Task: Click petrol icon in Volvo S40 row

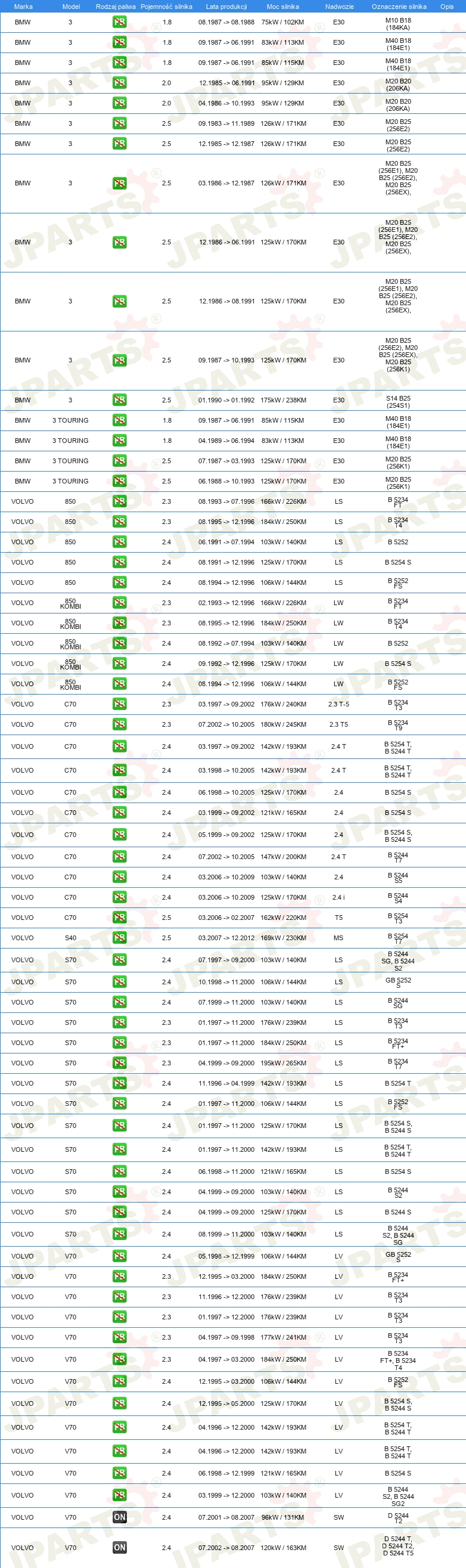Action: (119, 938)
